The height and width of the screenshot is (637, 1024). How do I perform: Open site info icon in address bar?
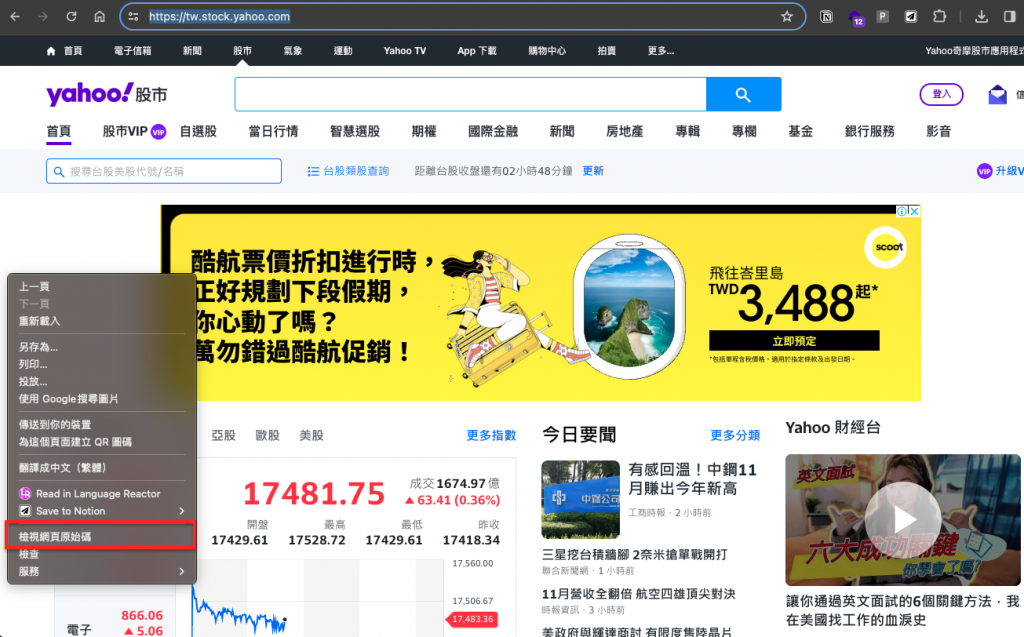pos(133,16)
